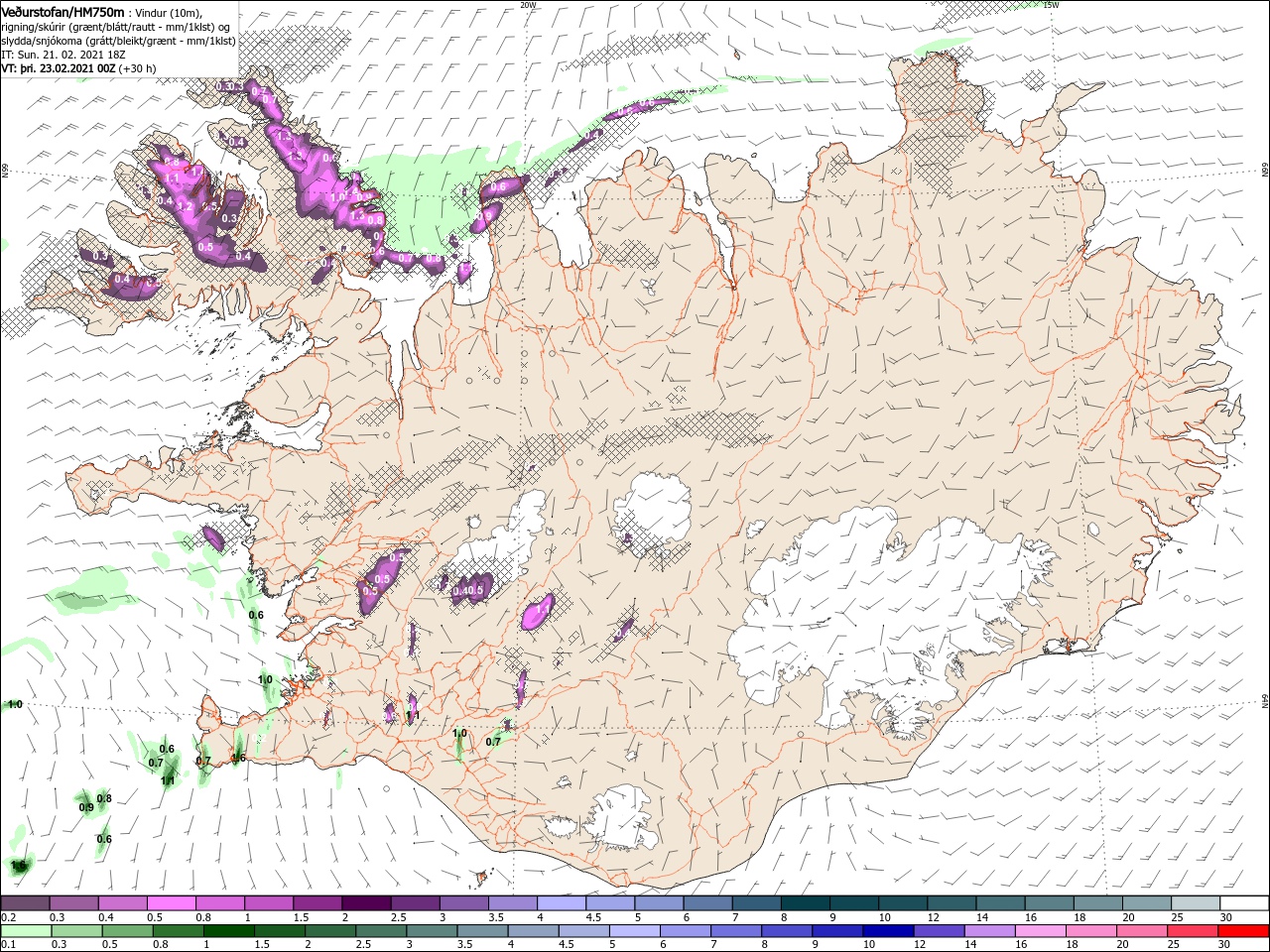Pick the 0.4 orchid swatch in the purple row
1270x952 pixels.
[122, 903]
